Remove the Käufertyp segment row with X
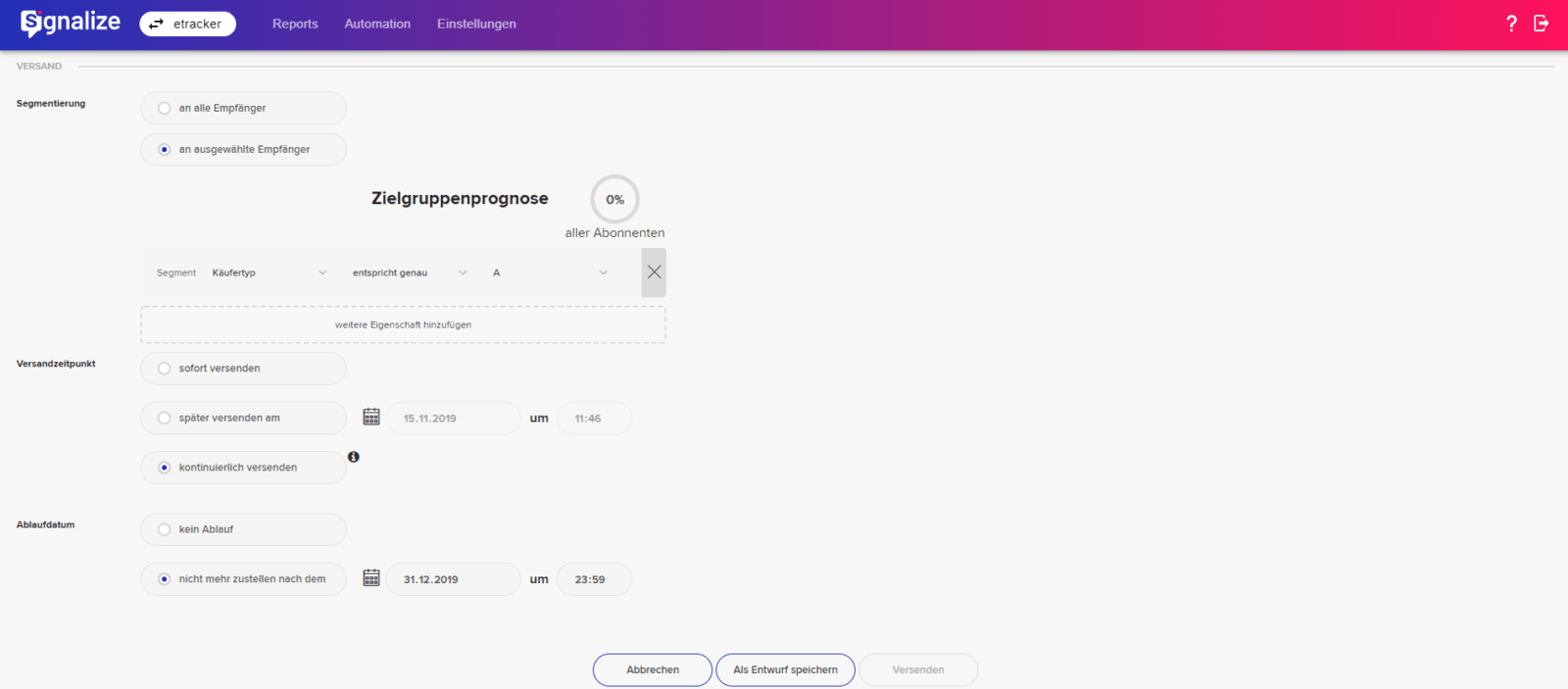 coord(654,272)
